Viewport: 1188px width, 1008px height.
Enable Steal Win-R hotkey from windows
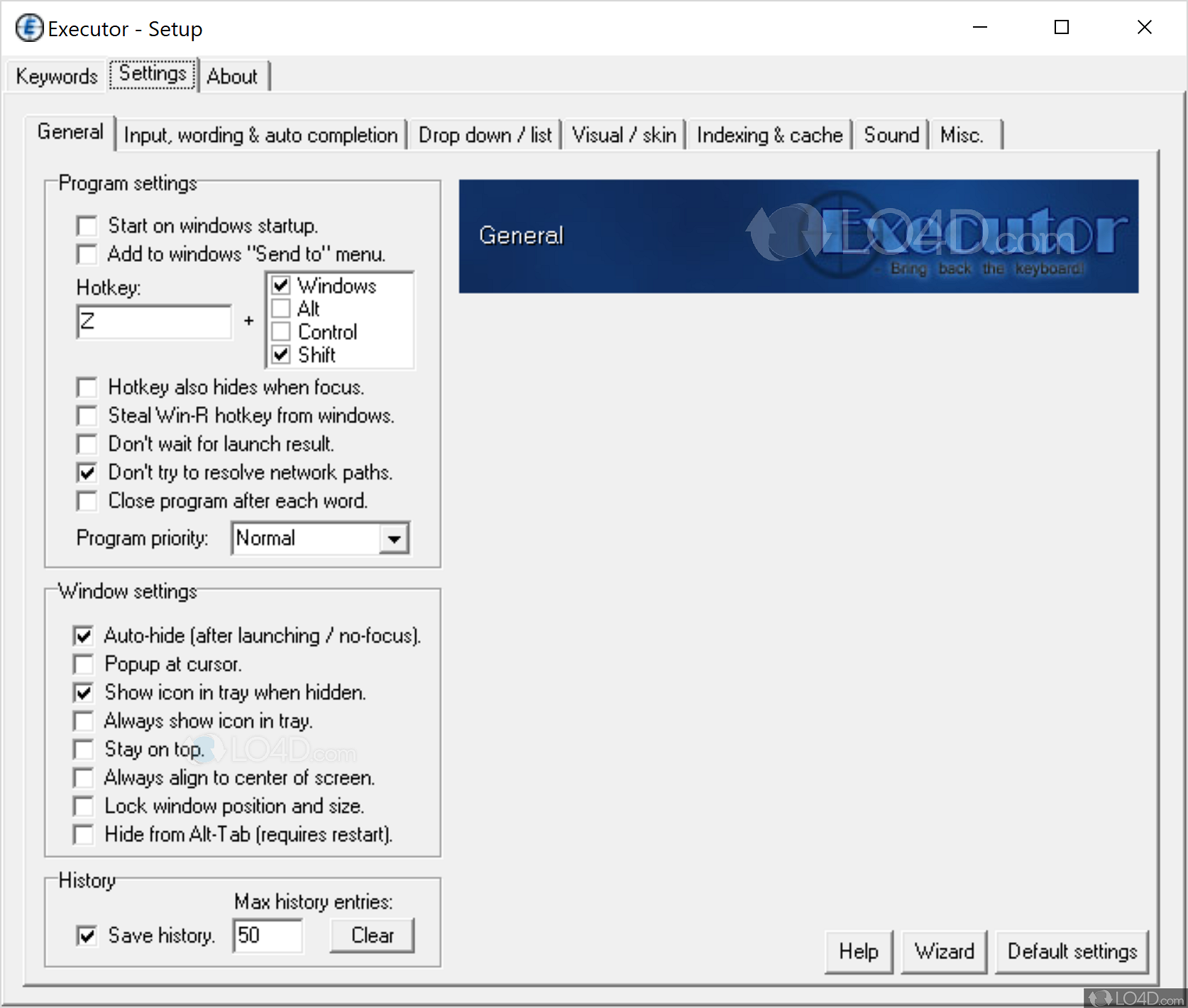[87, 415]
